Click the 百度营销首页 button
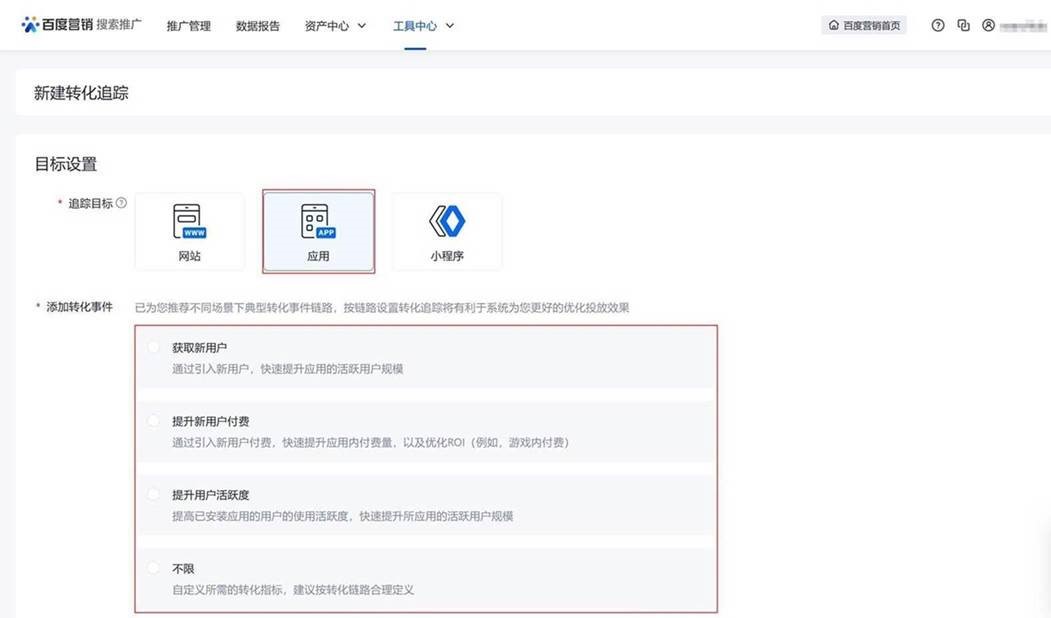This screenshot has width=1051, height=618. (864, 26)
